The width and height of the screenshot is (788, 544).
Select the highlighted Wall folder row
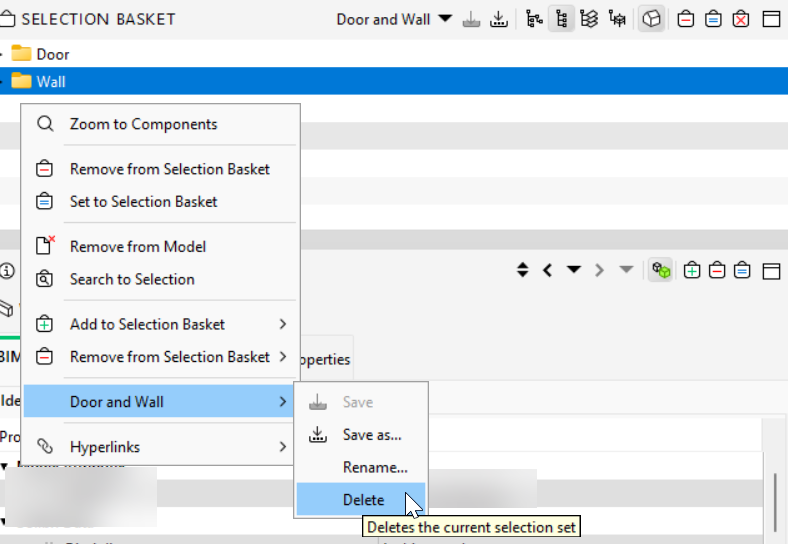[x=394, y=81]
